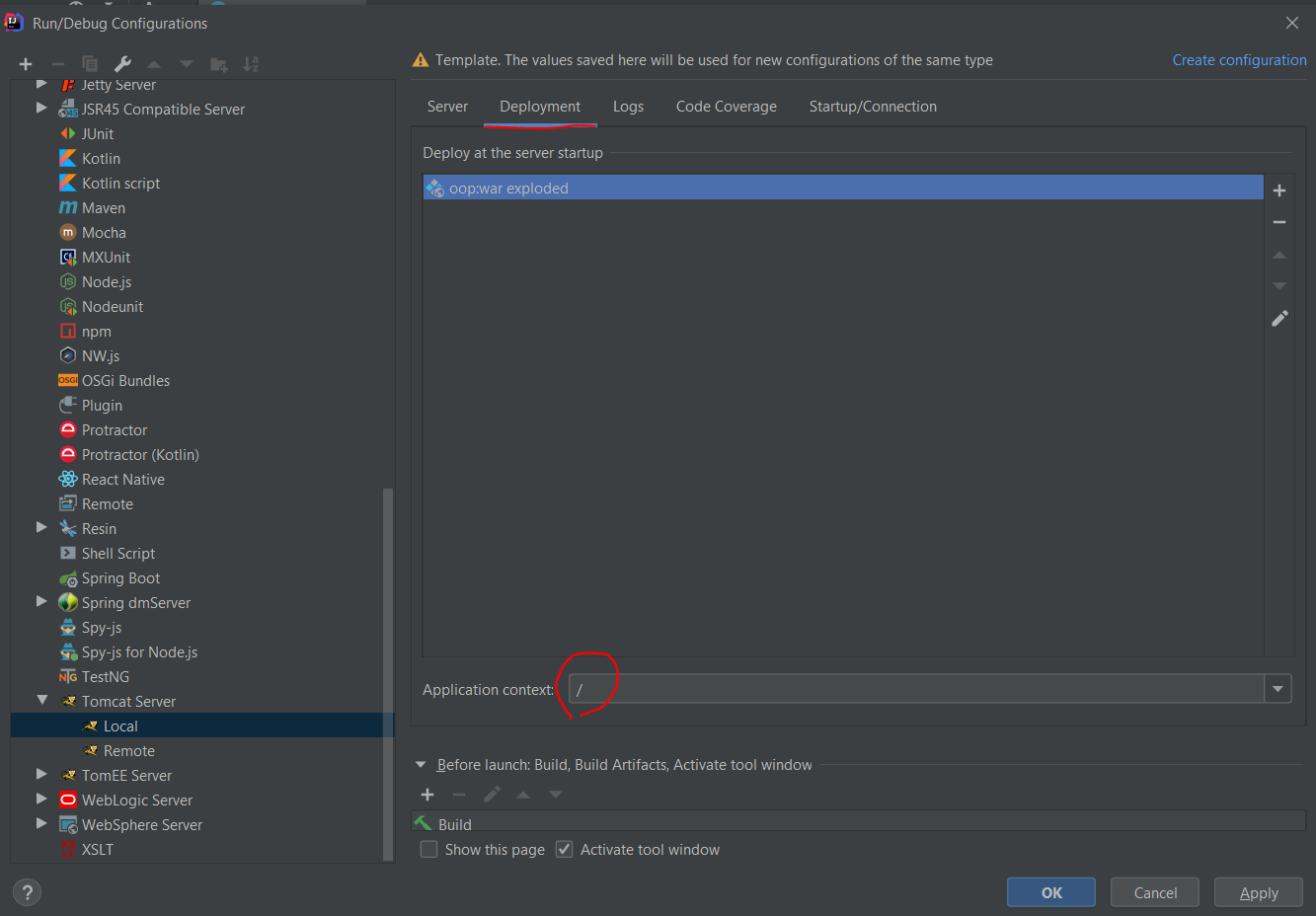Click Create configuration link
Screen dimensions: 1316x916
1239,60
